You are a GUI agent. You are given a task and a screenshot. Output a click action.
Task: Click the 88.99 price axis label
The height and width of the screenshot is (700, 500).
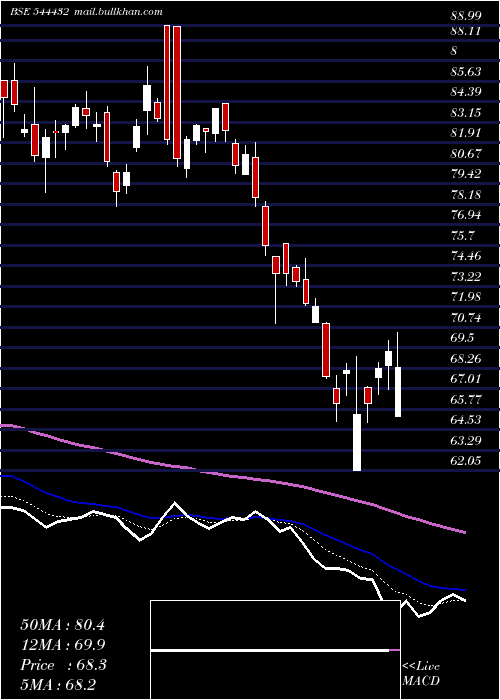(x=466, y=16)
